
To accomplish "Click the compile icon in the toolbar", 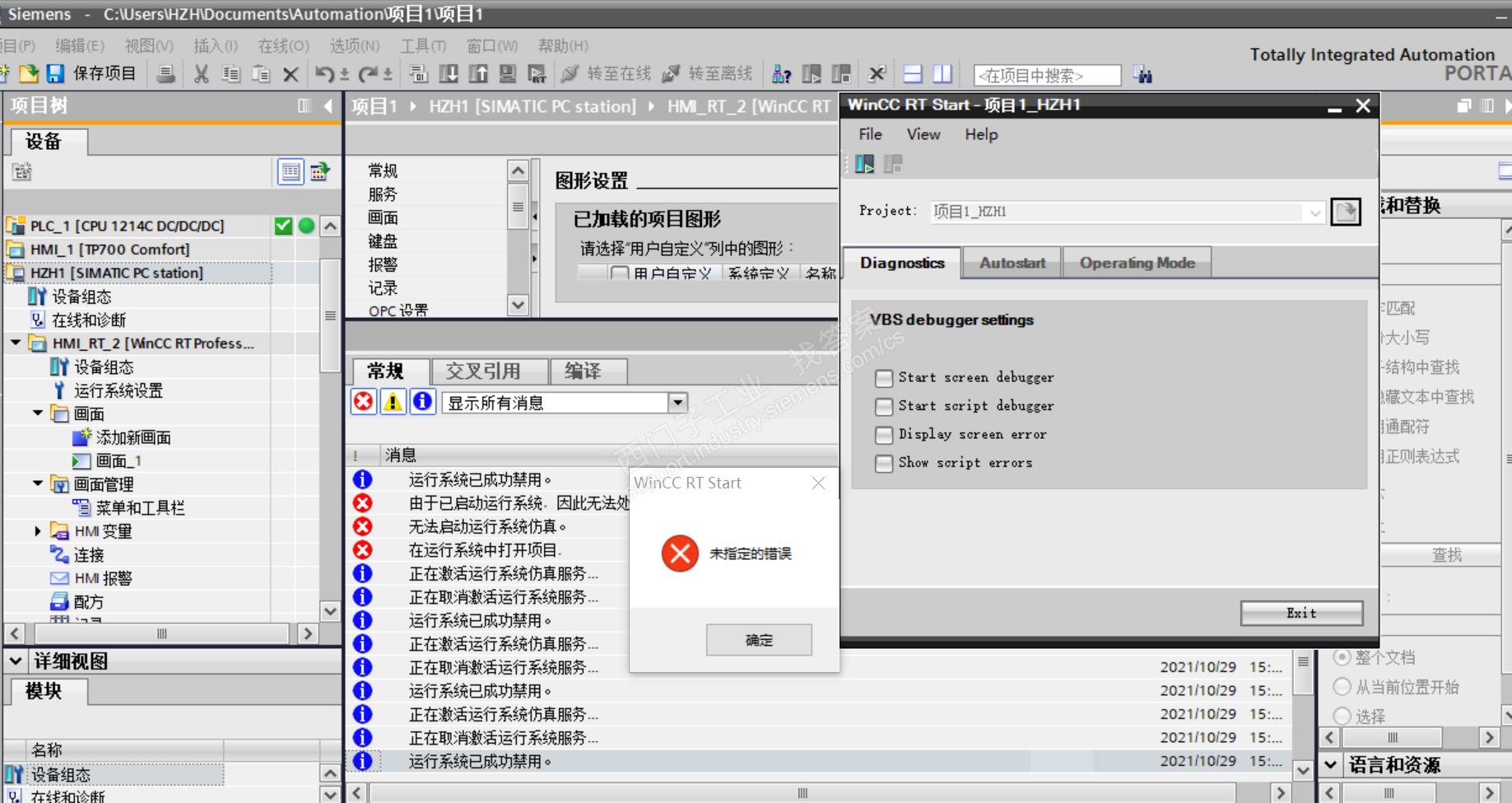I will click(418, 74).
